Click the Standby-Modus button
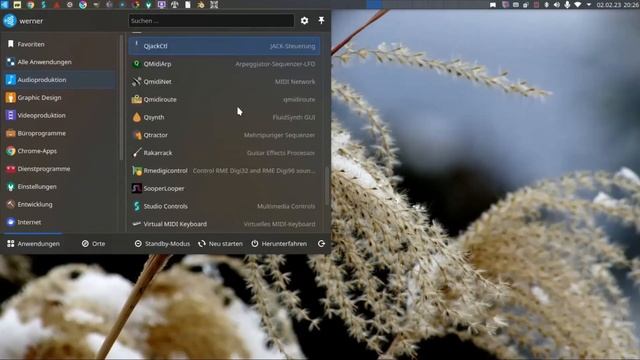This screenshot has width=640, height=360. (162, 244)
